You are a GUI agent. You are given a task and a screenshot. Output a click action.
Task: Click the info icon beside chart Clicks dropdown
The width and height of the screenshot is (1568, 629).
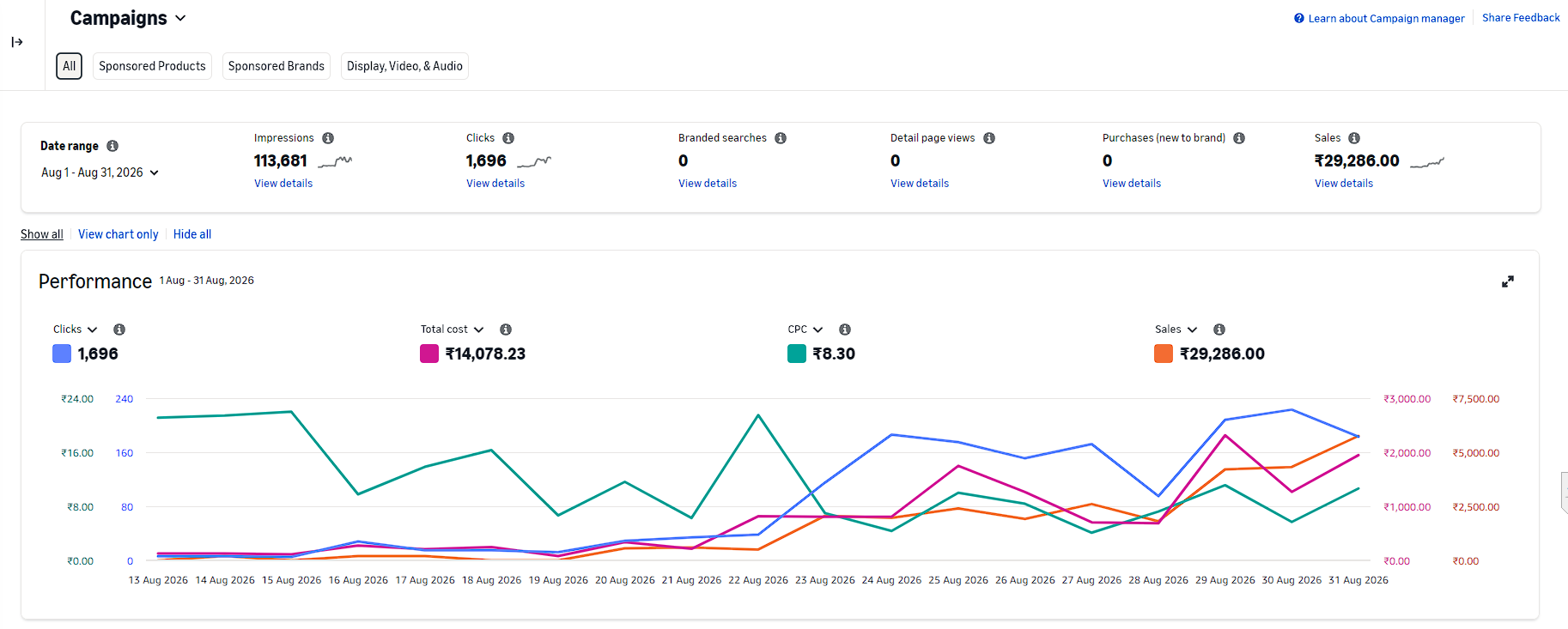119,330
